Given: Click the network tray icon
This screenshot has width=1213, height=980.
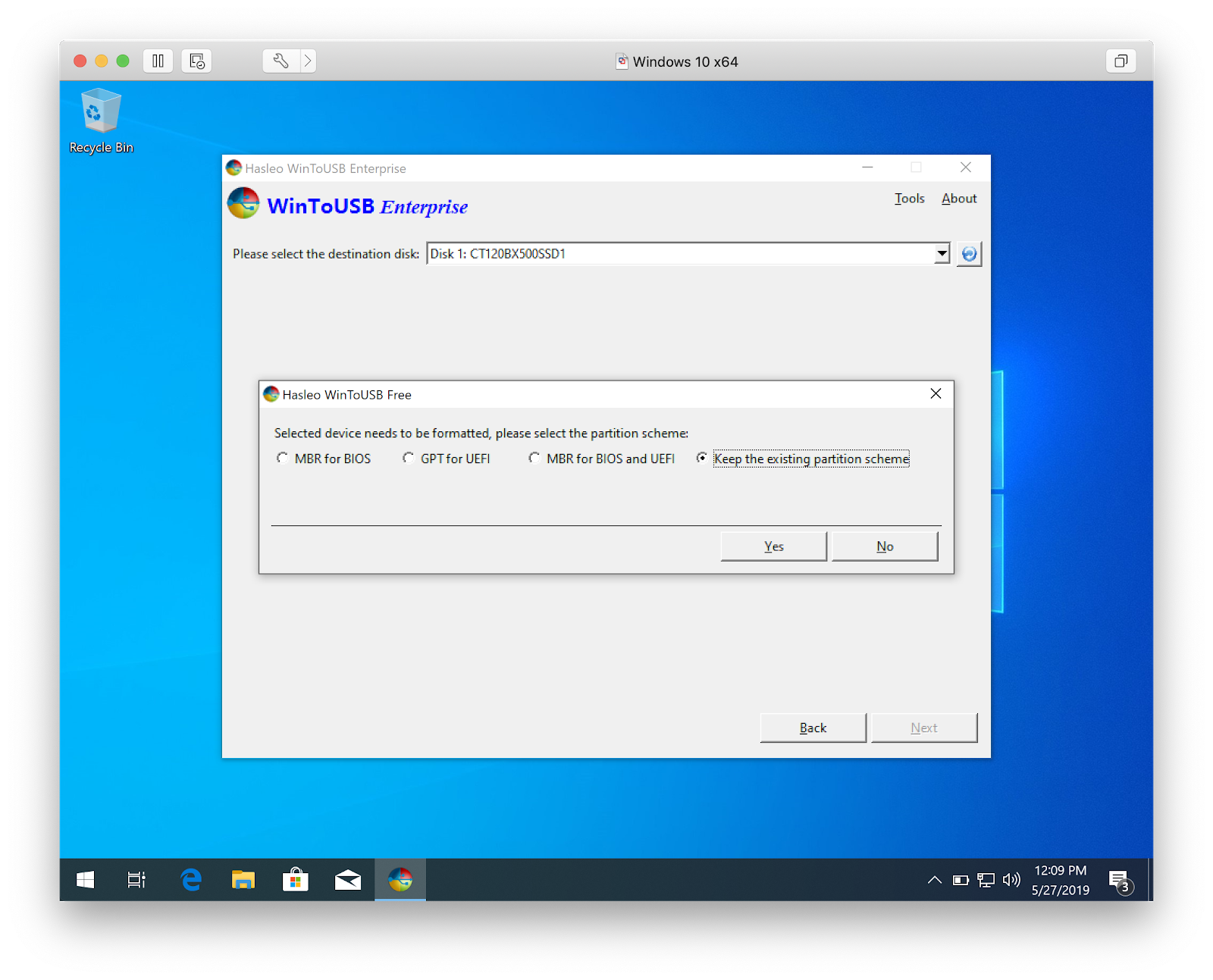Looking at the screenshot, I should tap(986, 880).
